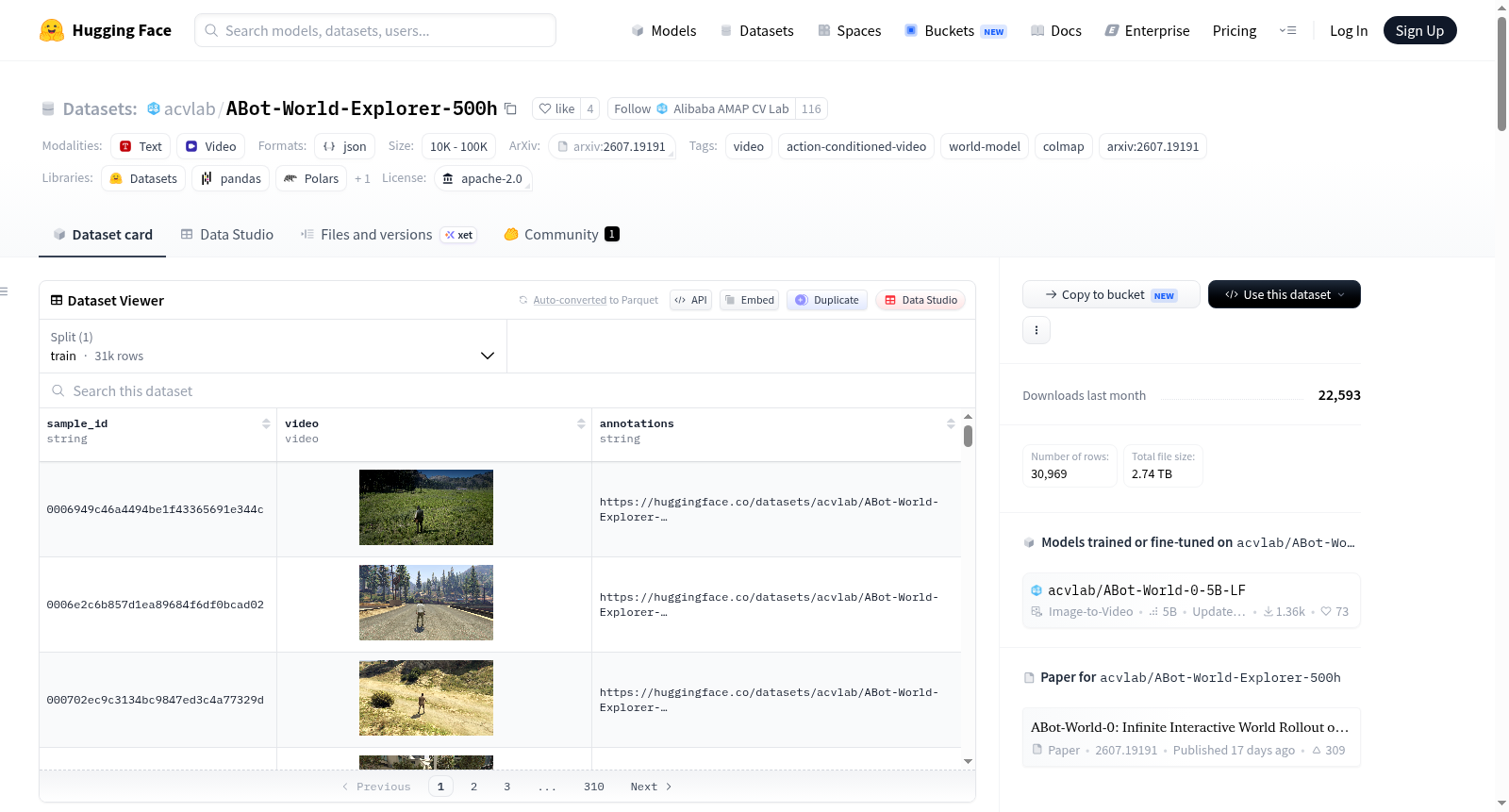Open Docs in top navigation
The height and width of the screenshot is (812, 1509).
1055,30
